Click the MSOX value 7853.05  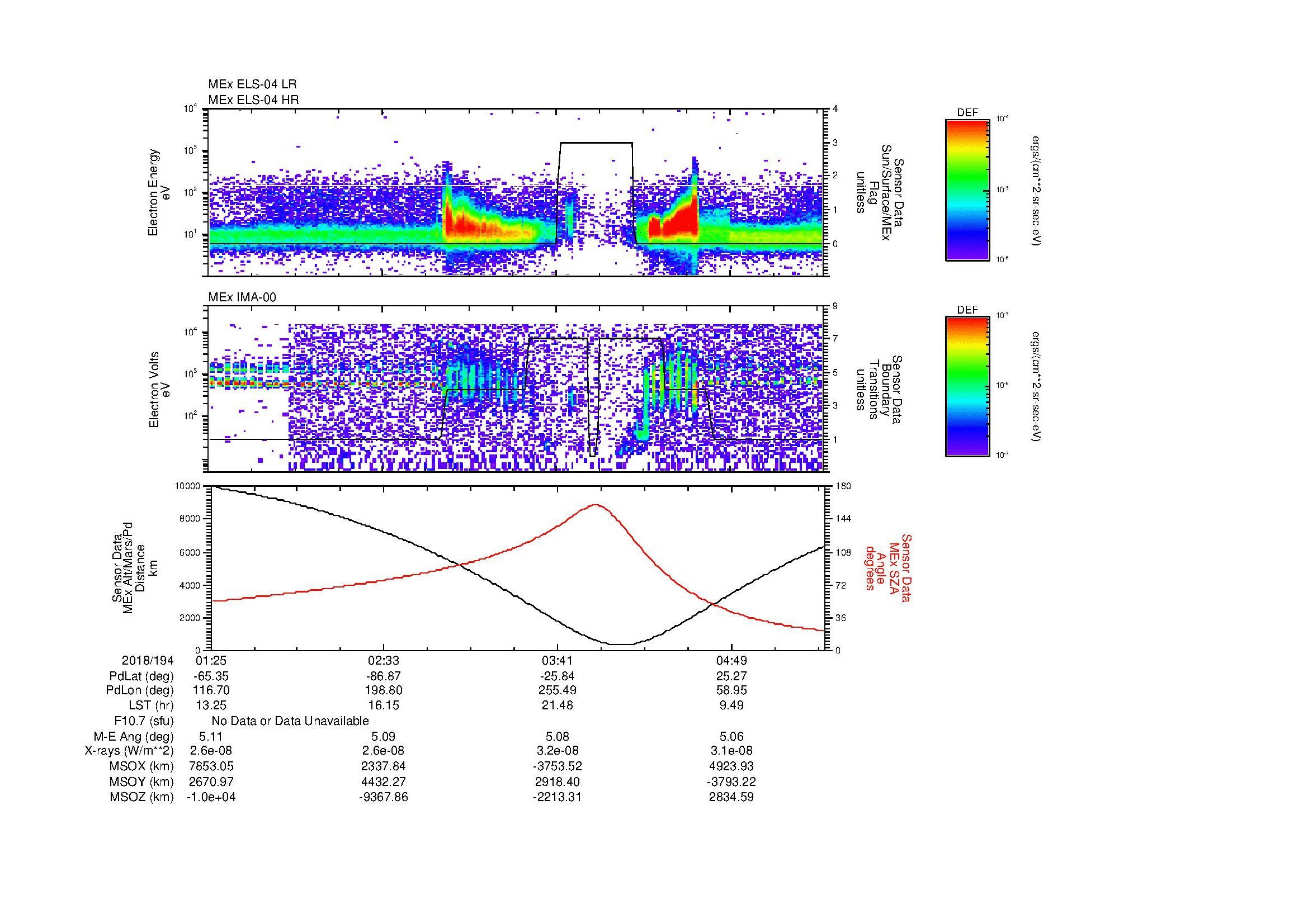tap(211, 766)
